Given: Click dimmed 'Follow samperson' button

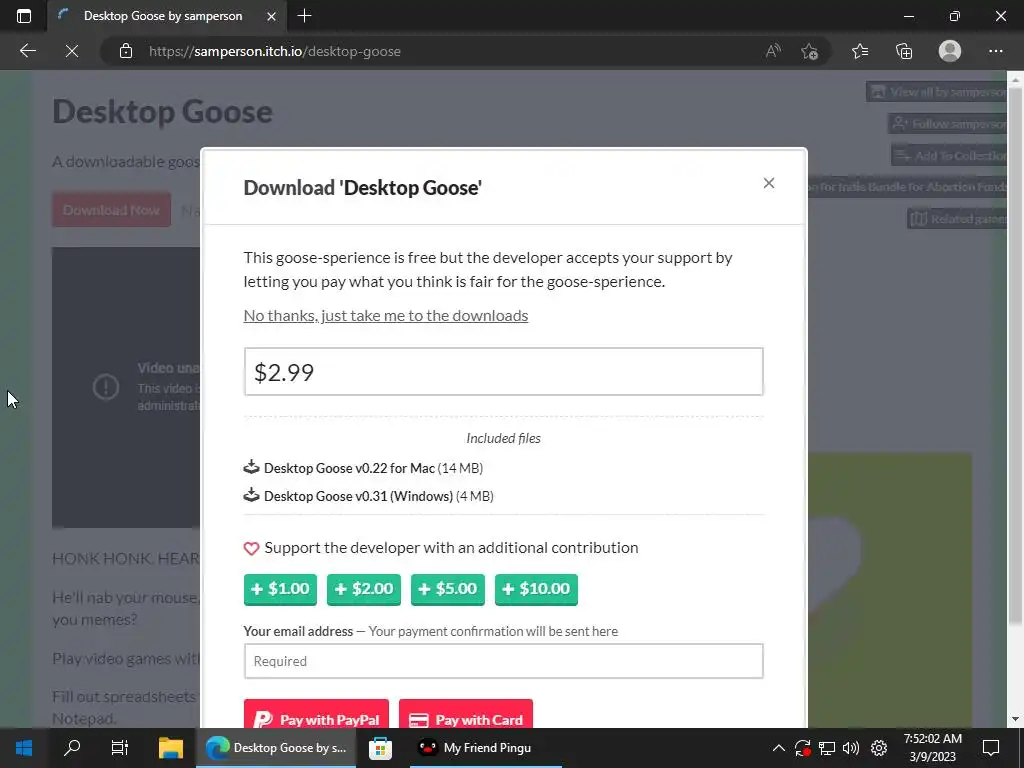Looking at the screenshot, I should [x=948, y=123].
